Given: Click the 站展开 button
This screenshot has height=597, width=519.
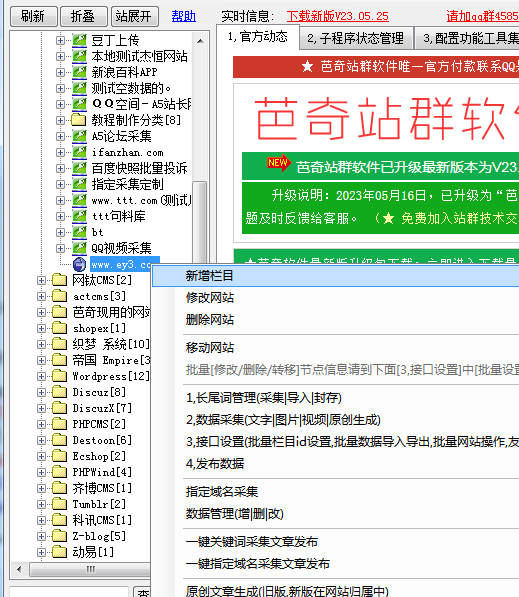Looking at the screenshot, I should coord(134,16).
